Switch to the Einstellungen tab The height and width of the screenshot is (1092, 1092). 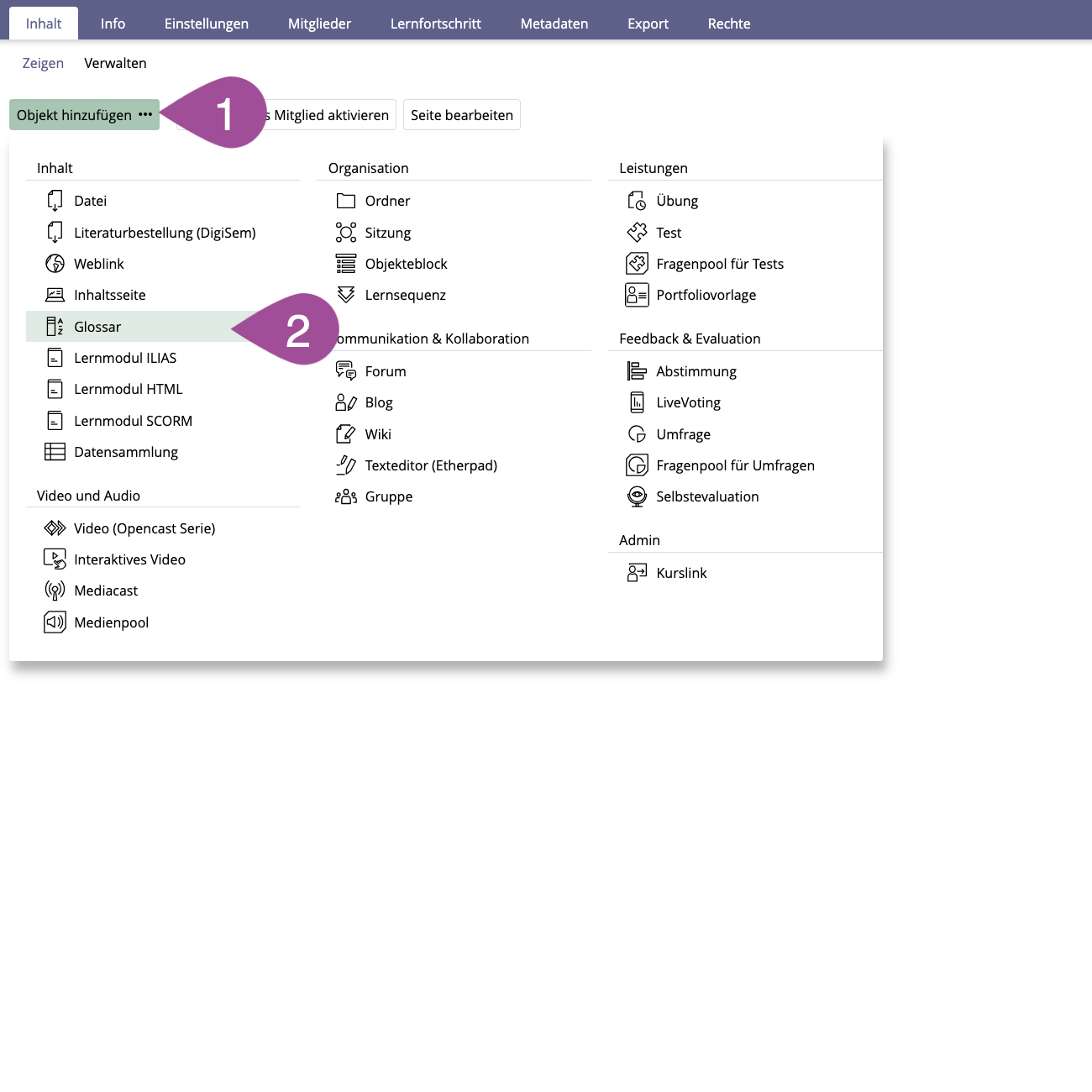206,24
